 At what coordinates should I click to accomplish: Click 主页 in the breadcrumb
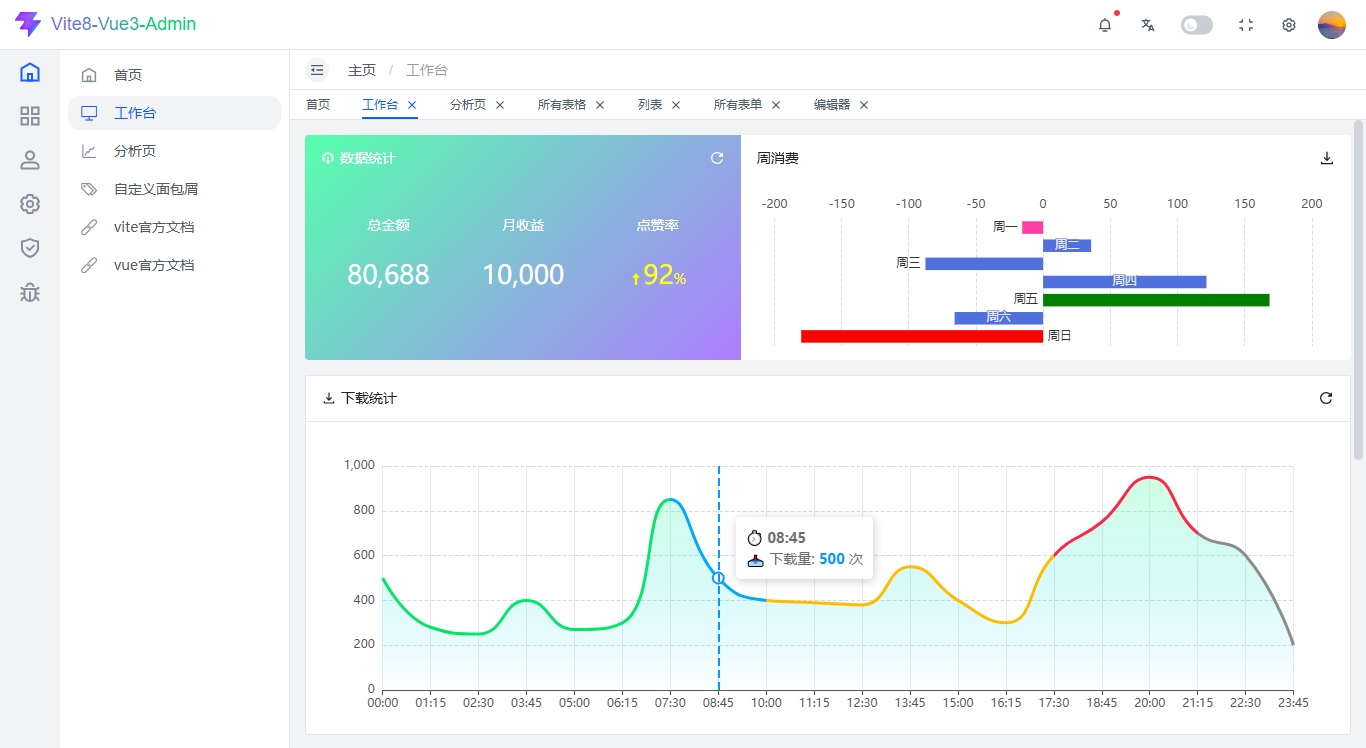point(362,70)
